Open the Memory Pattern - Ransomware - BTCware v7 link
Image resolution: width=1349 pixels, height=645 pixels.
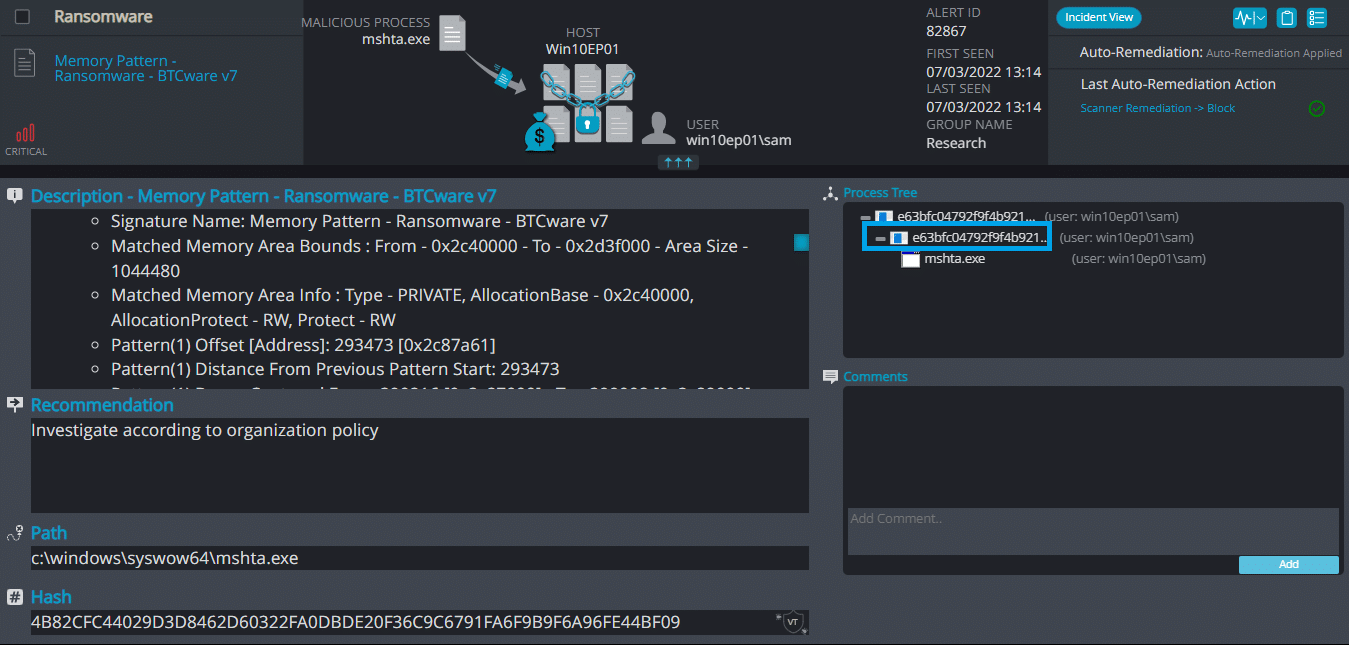tap(146, 68)
